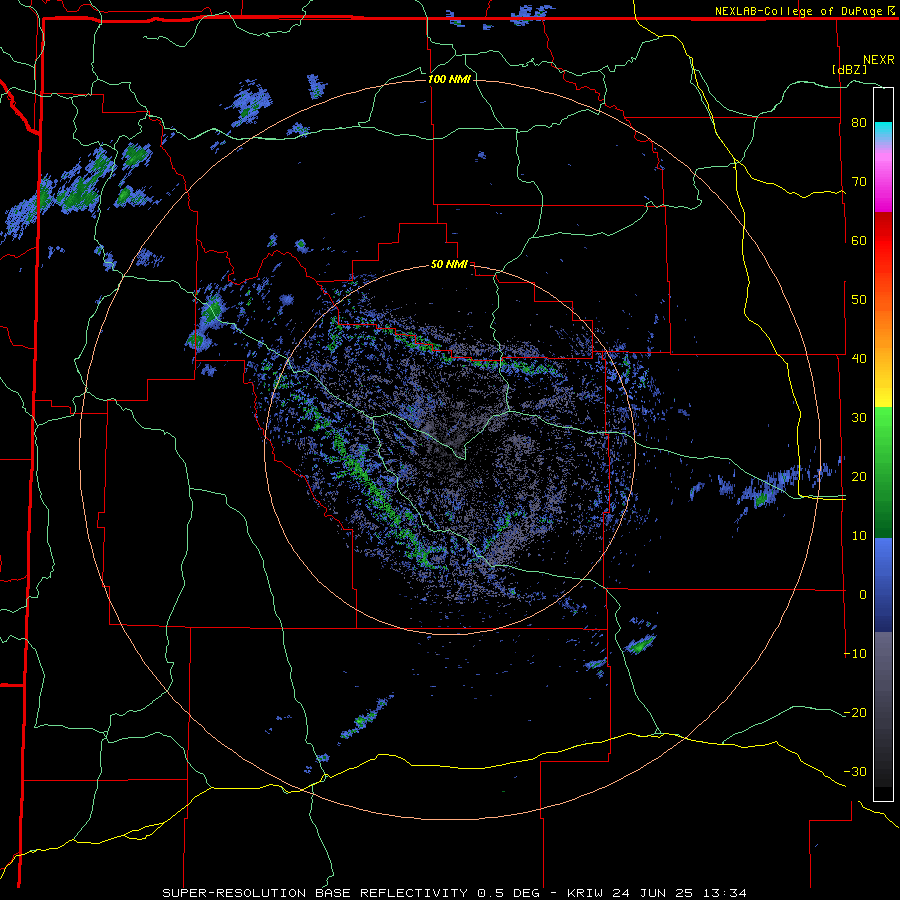This screenshot has height=900, width=900.
Task: Click the -20 value on the dBZ scale
Action: (855, 713)
